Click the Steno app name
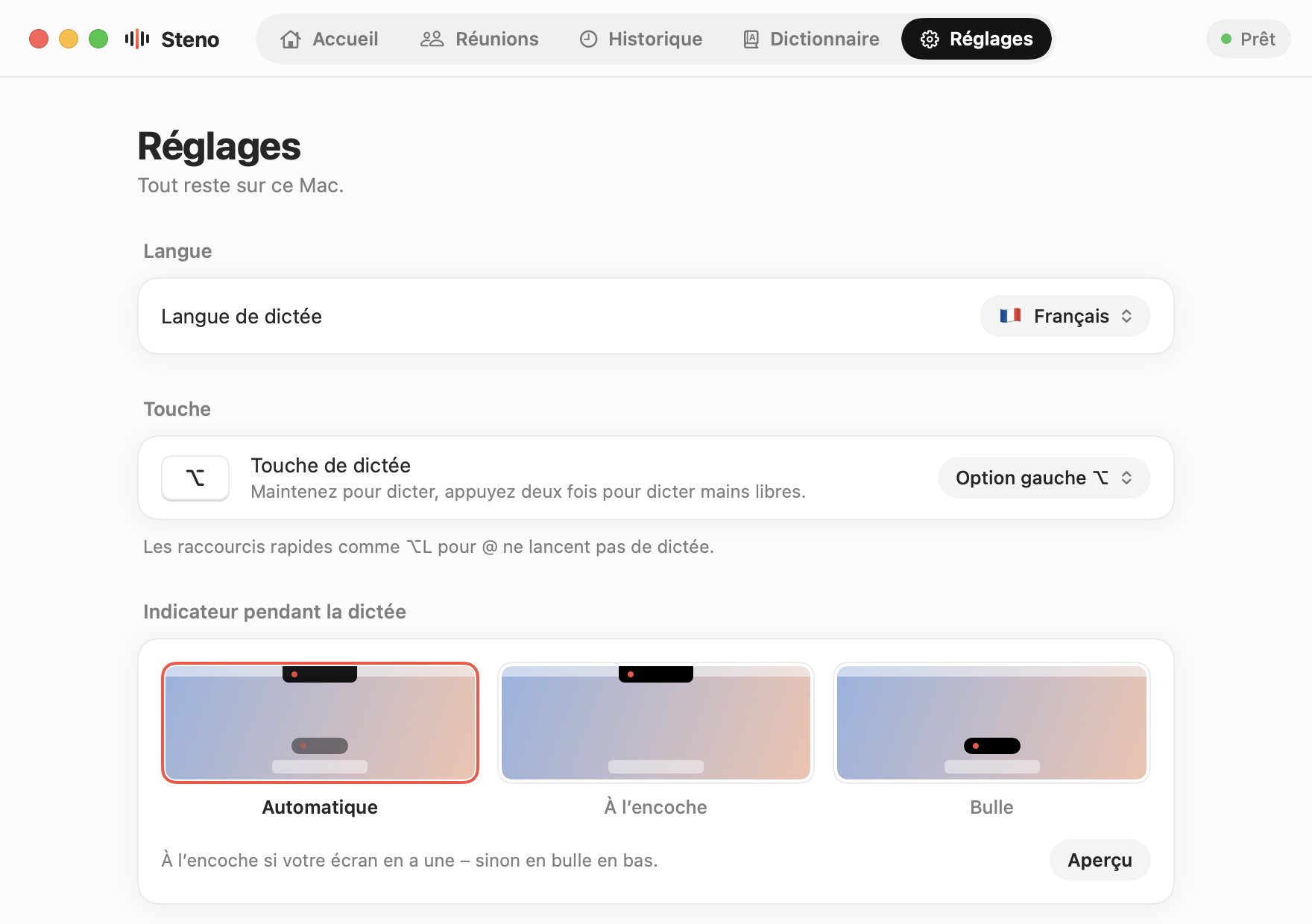The image size is (1312, 924). [190, 39]
